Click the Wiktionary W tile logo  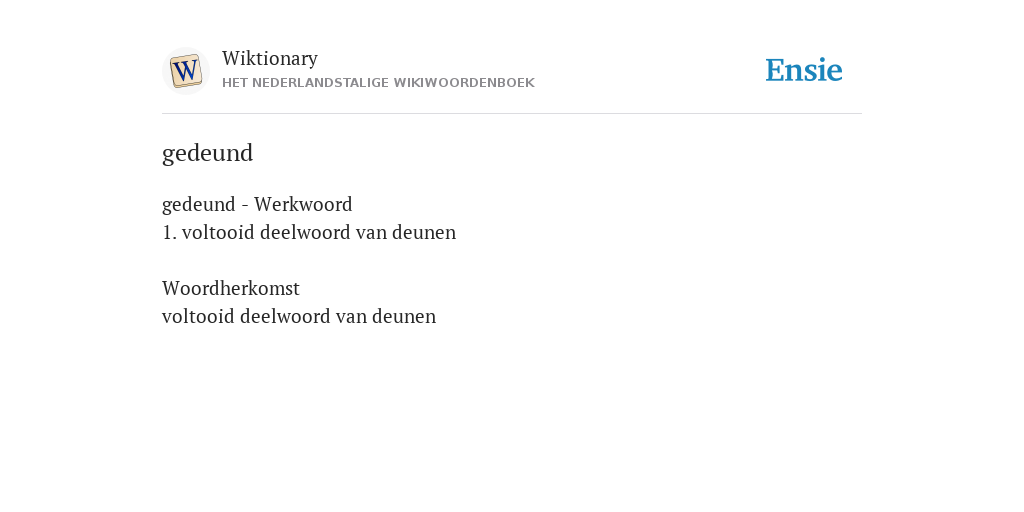pyautogui.click(x=185, y=71)
